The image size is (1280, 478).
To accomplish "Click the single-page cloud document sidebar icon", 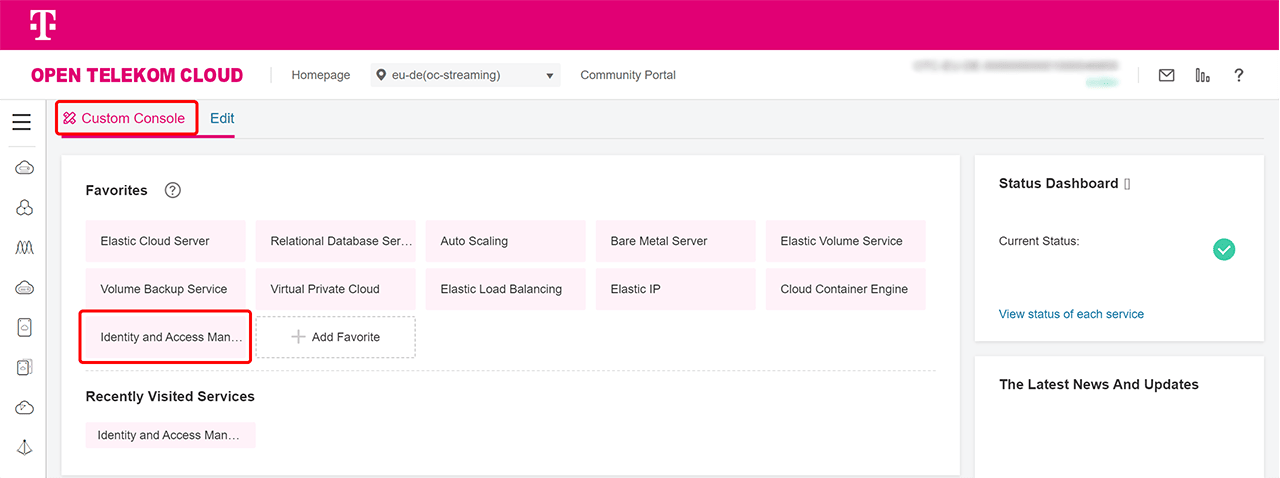I will coord(25,328).
